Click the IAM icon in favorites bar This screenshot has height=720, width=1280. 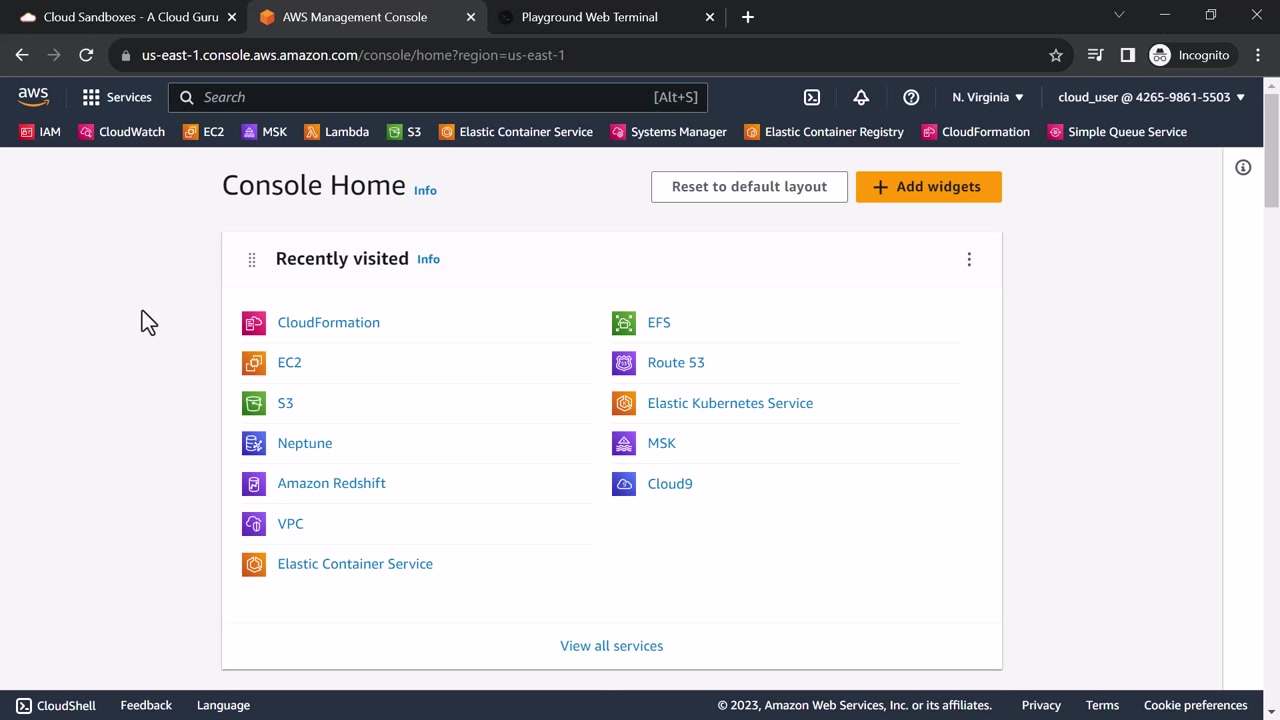[27, 132]
